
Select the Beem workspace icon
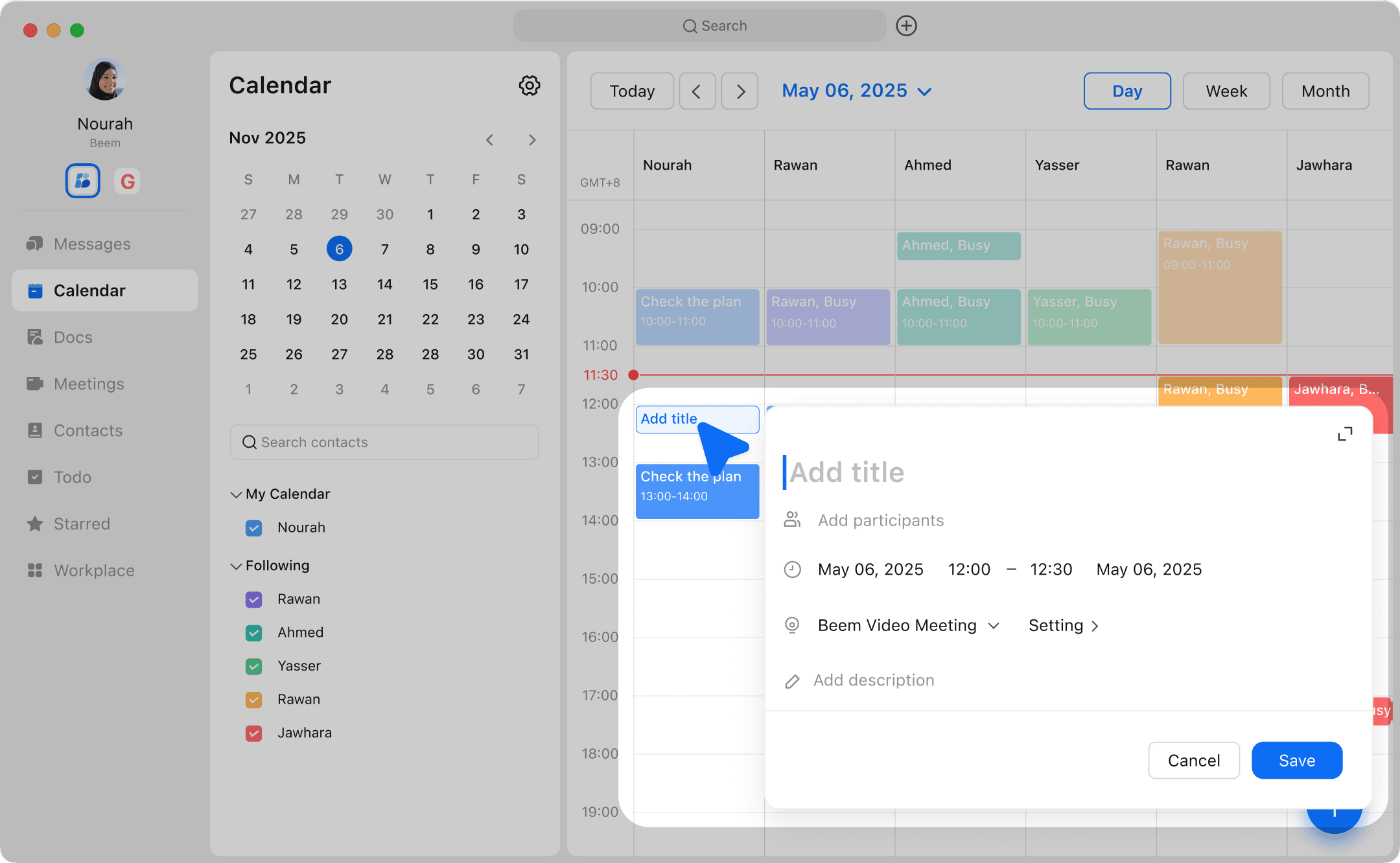click(82, 181)
